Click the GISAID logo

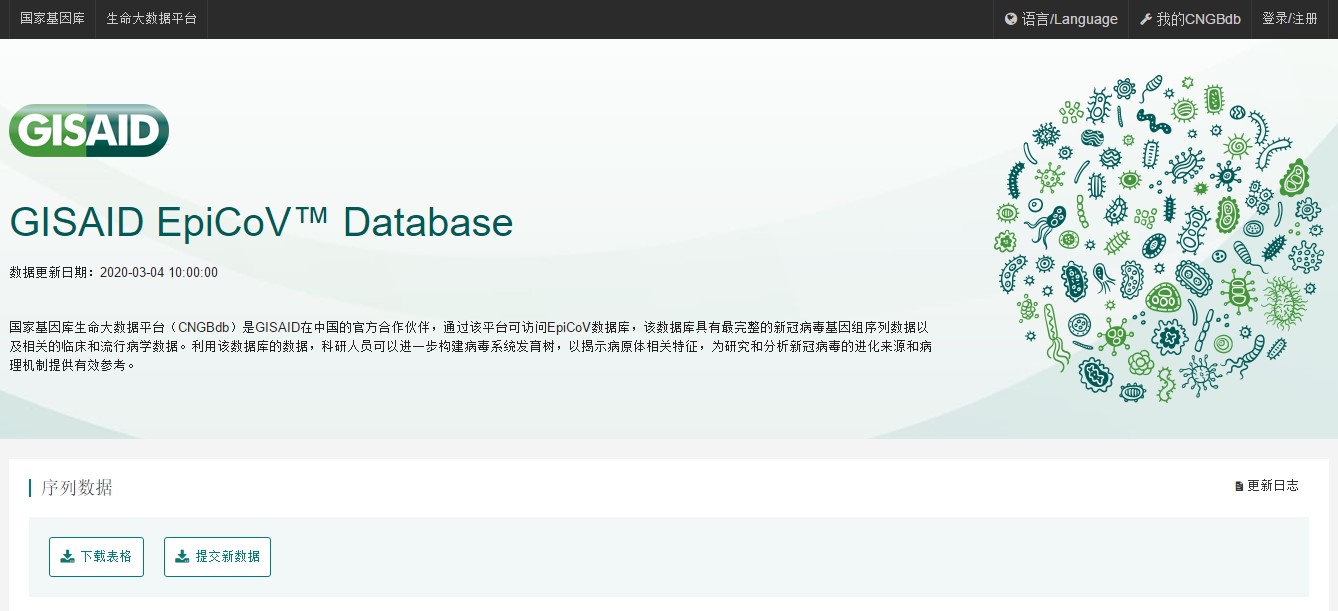click(88, 129)
